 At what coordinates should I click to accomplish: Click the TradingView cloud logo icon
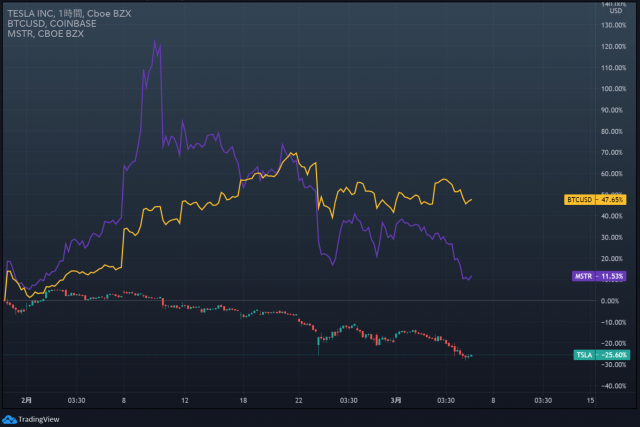pyautogui.click(x=9, y=419)
